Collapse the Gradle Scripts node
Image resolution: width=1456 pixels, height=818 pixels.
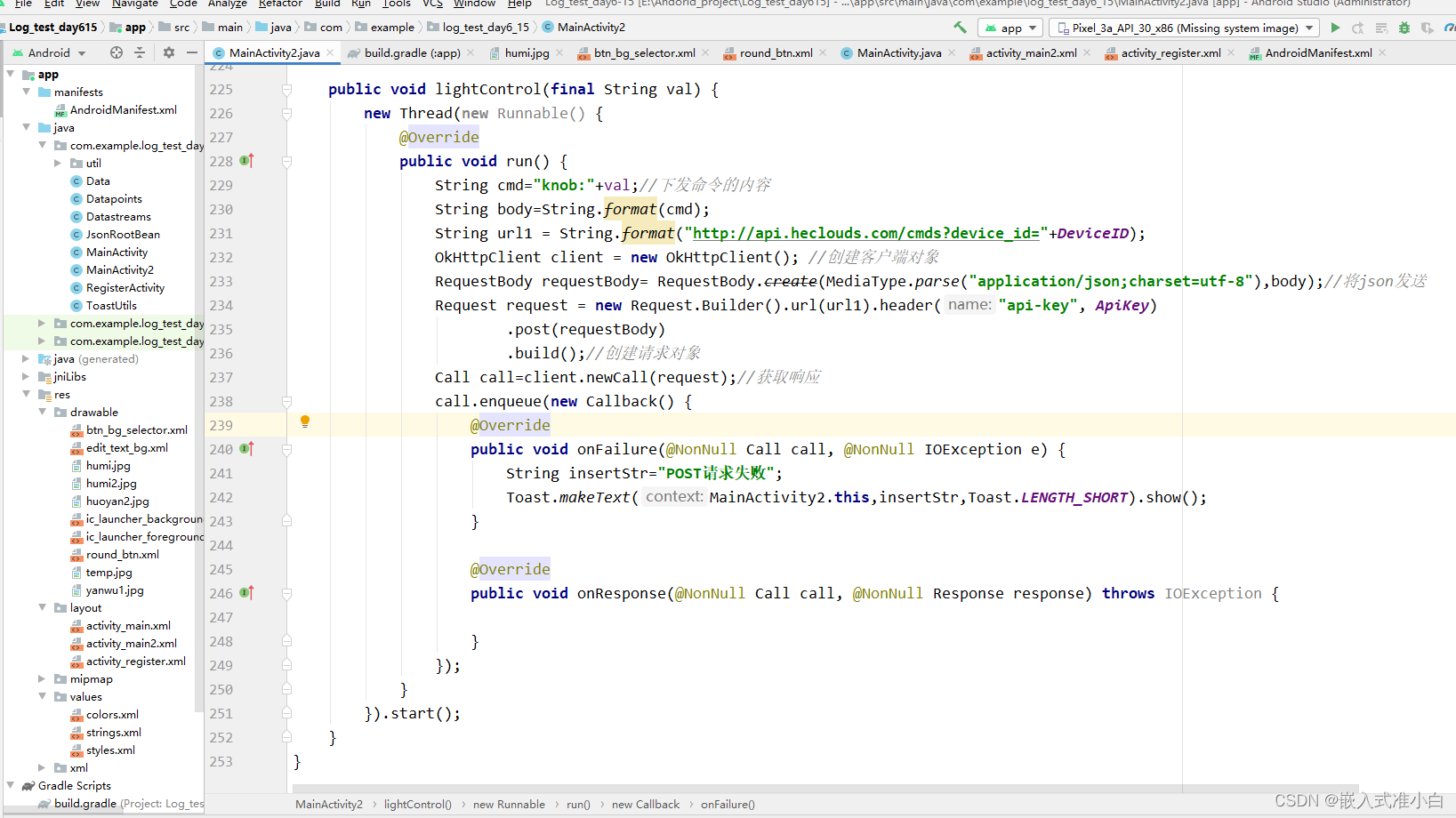tap(11, 785)
